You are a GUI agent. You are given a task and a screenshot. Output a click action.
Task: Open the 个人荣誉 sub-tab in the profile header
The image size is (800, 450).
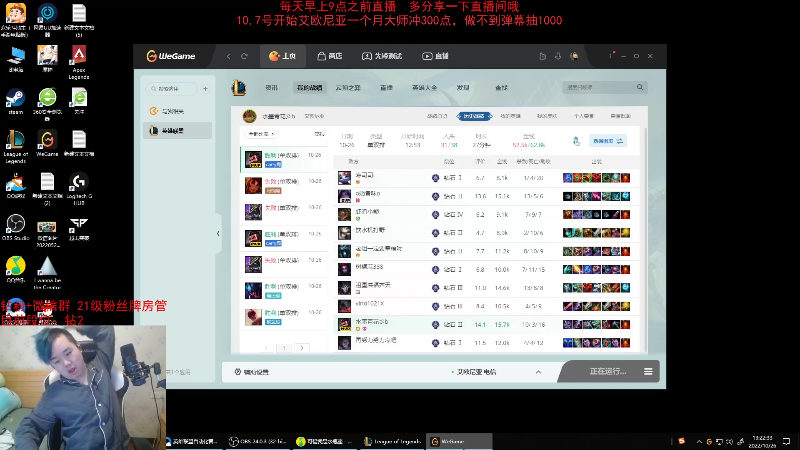584,116
